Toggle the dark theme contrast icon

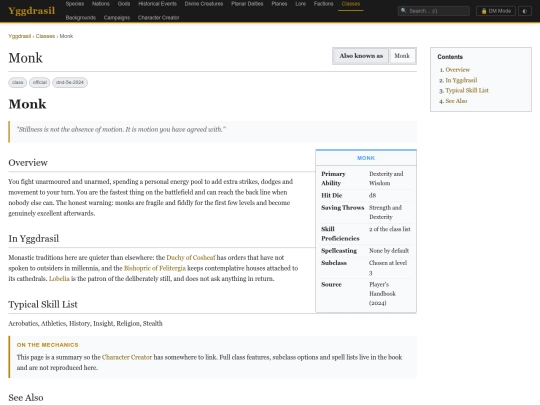tap(525, 11)
